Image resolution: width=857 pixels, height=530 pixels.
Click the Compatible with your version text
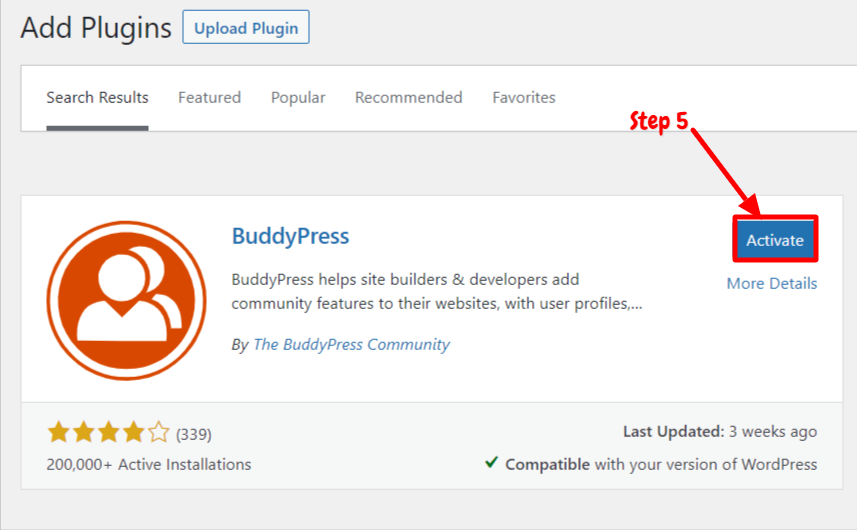(661, 464)
